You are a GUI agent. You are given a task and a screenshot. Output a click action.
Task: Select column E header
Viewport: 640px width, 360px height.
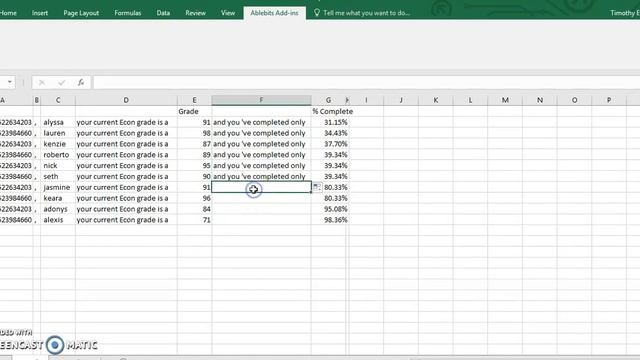point(194,100)
